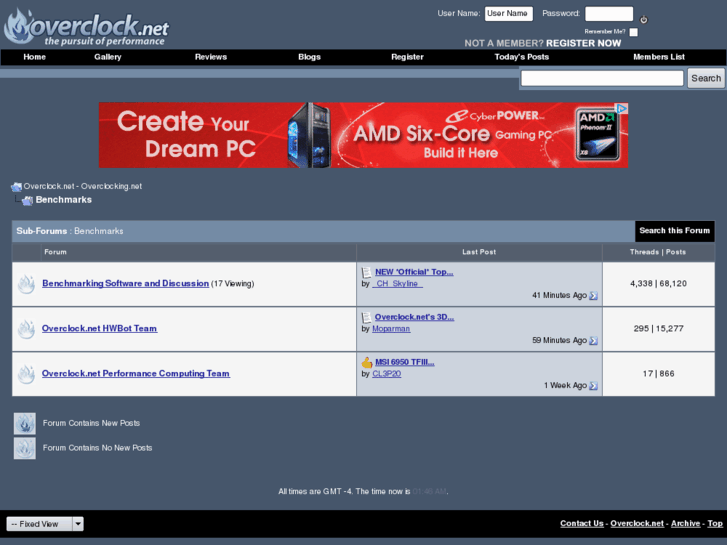Click the 4,338 | 68,120 stats cell
This screenshot has width=727, height=545.
(x=658, y=283)
